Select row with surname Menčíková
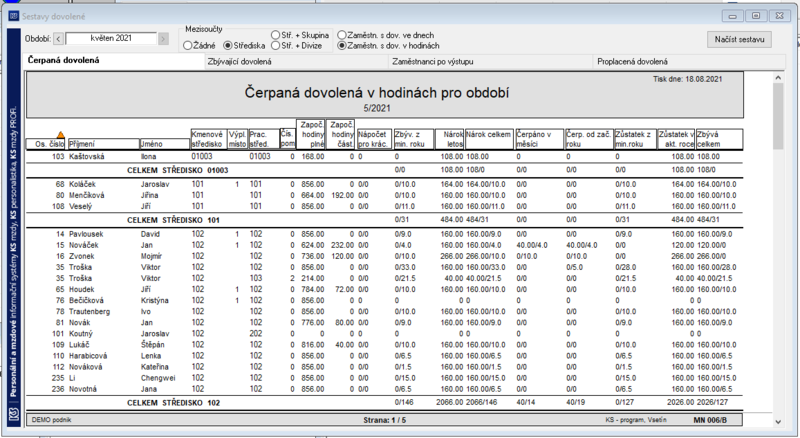Image resolution: width=800 pixels, height=438 pixels. click(385, 195)
